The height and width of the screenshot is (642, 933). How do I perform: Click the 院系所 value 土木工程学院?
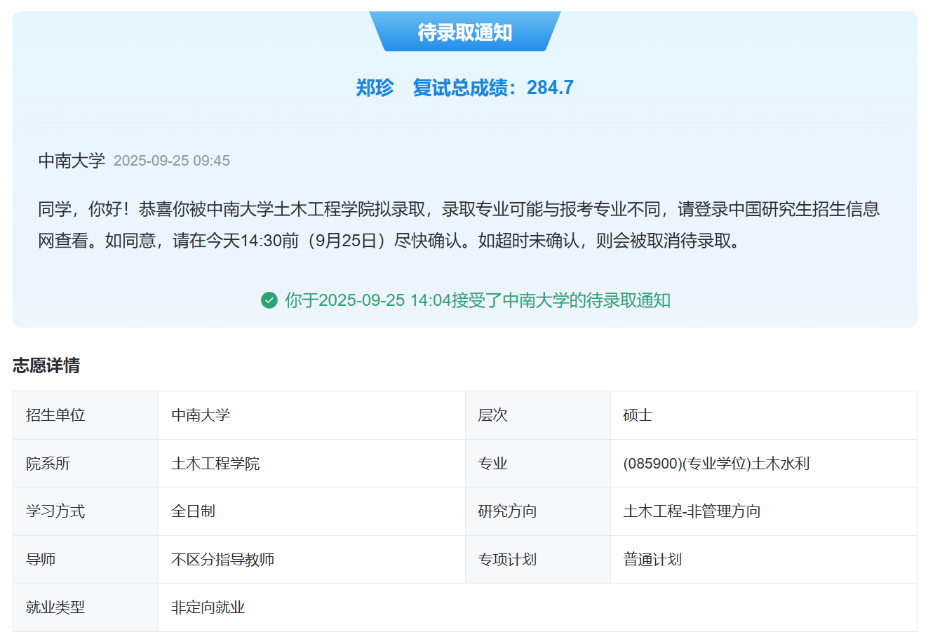[215, 464]
